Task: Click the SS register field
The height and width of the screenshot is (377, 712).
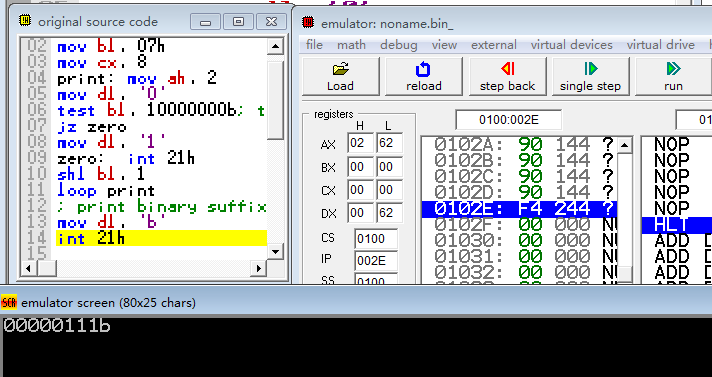Action: click(376, 278)
